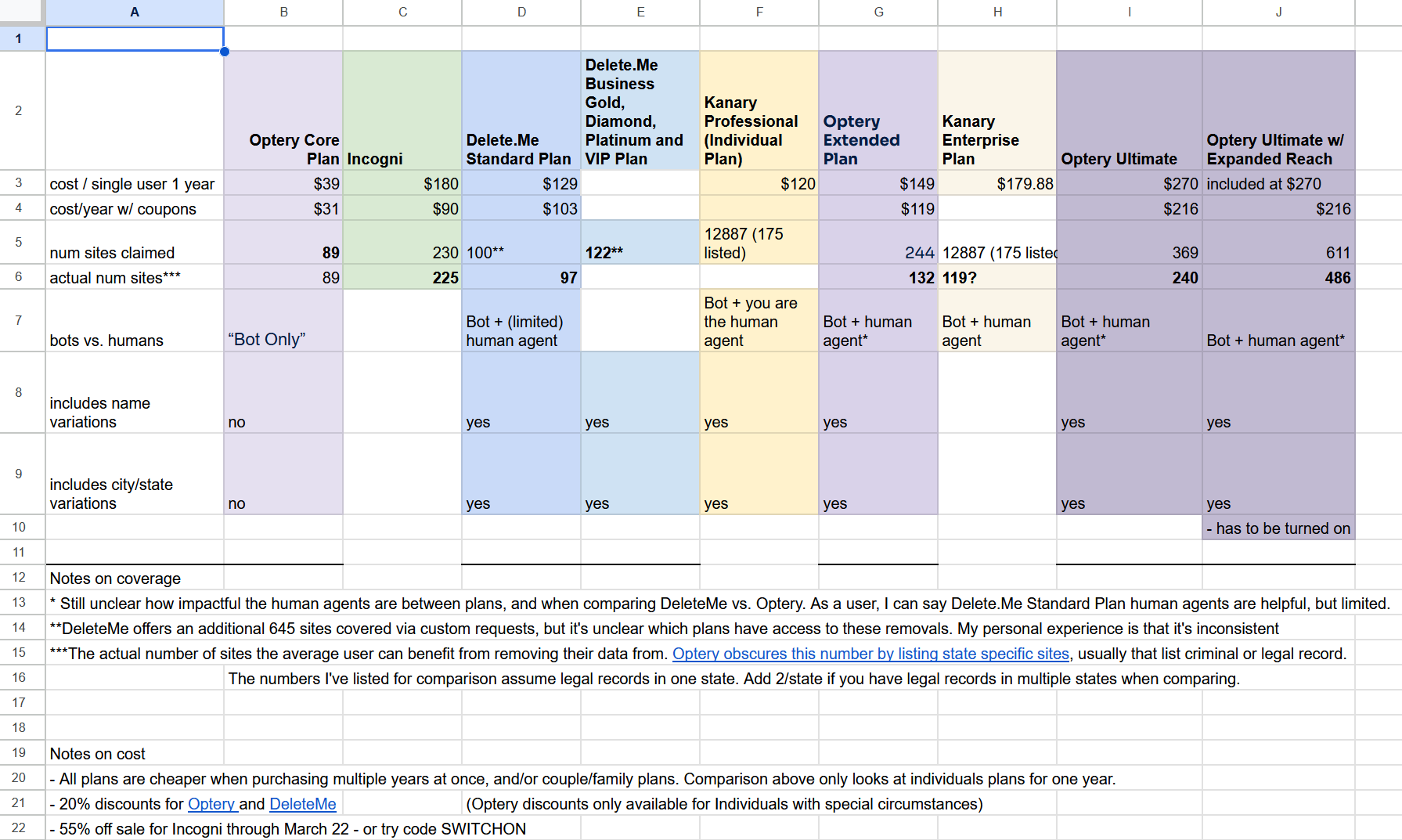The height and width of the screenshot is (840, 1402).
Task: Select the 'has to be turned on' cell
Action: [1278, 528]
